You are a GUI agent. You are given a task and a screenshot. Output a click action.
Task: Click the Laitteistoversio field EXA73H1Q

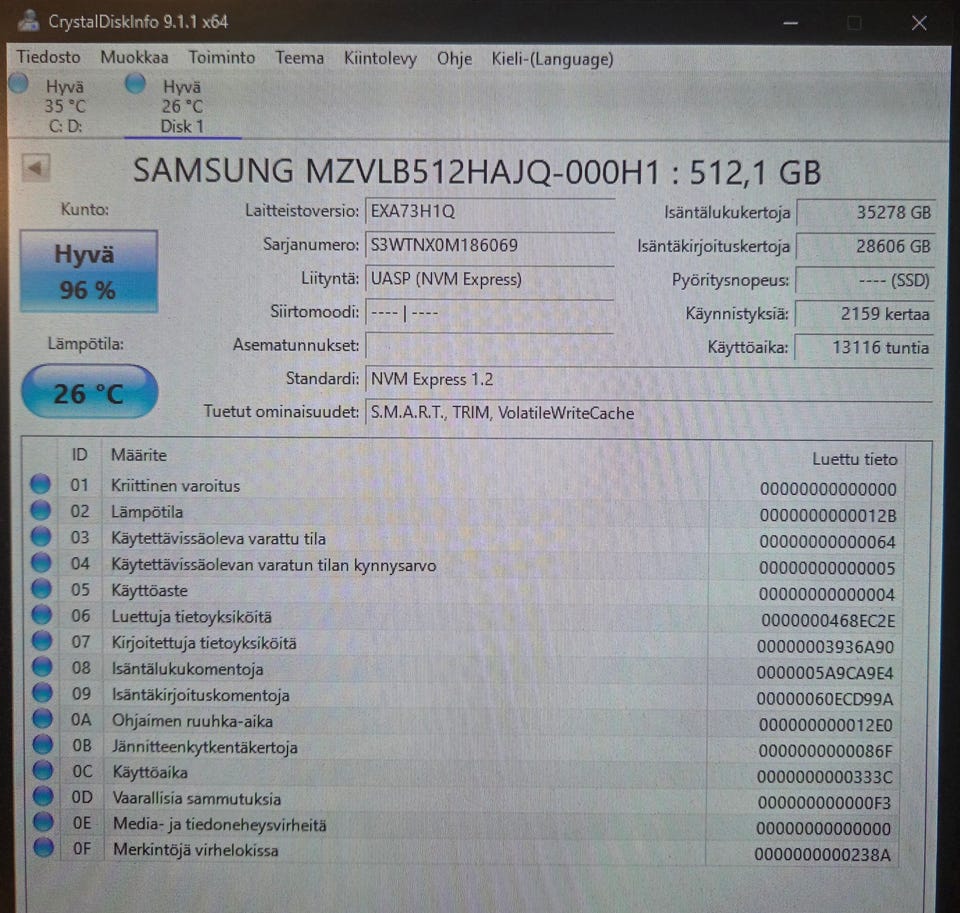tap(489, 211)
